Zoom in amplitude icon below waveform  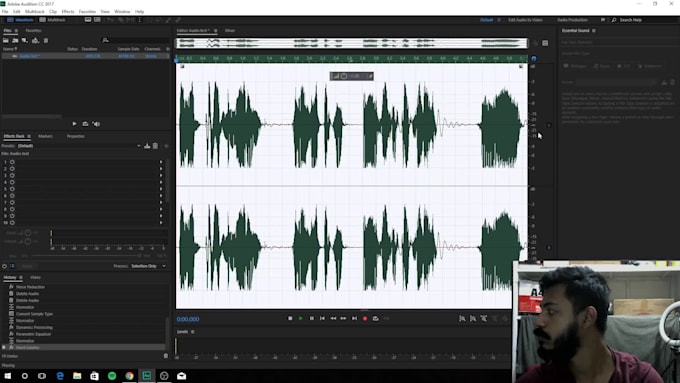(462, 318)
